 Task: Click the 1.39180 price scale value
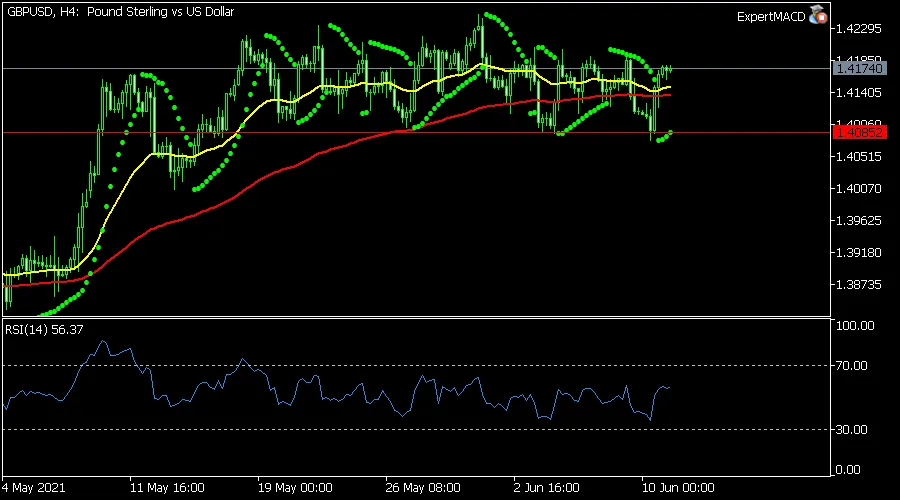click(859, 253)
